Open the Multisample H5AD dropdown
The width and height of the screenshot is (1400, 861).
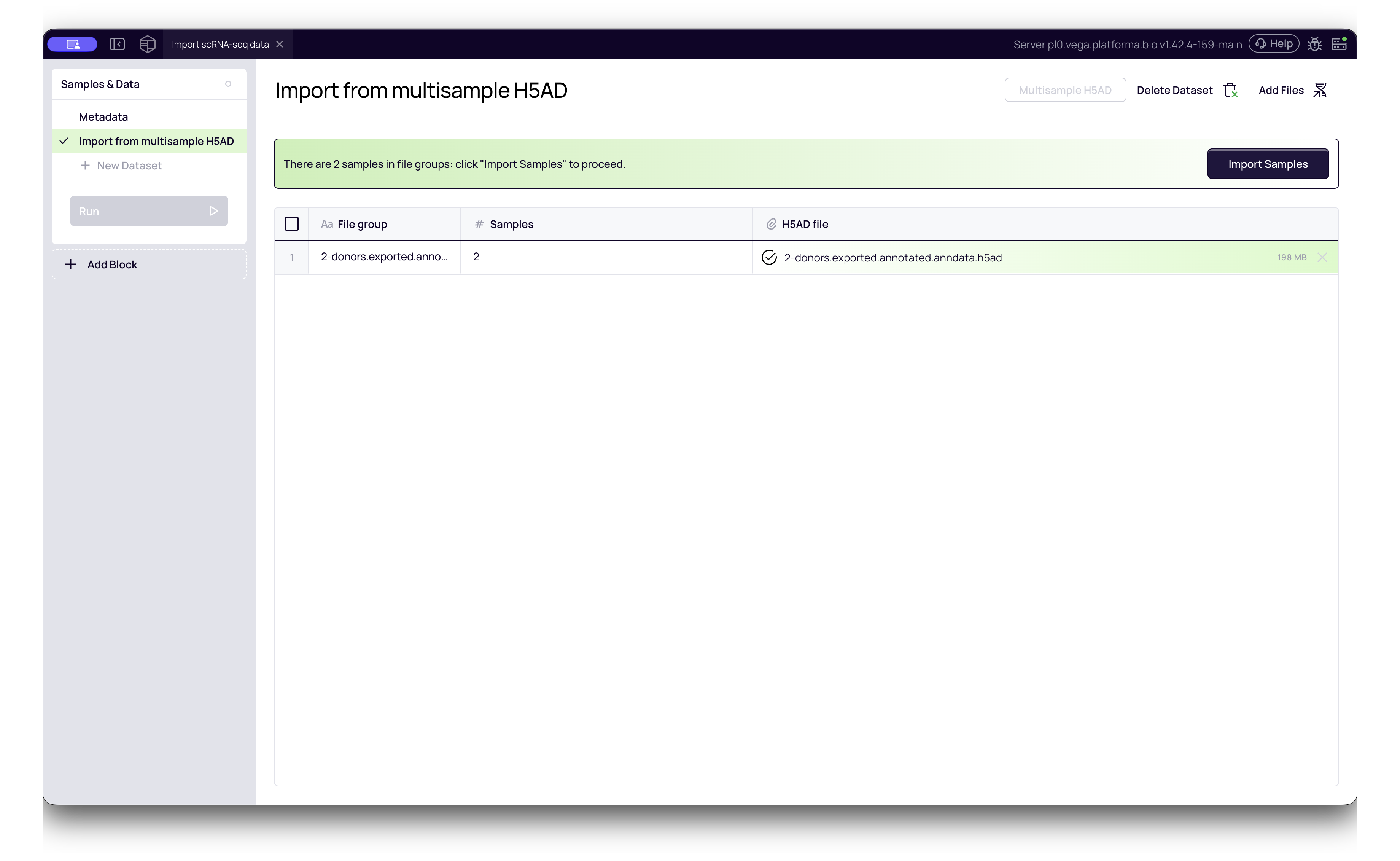(1065, 90)
